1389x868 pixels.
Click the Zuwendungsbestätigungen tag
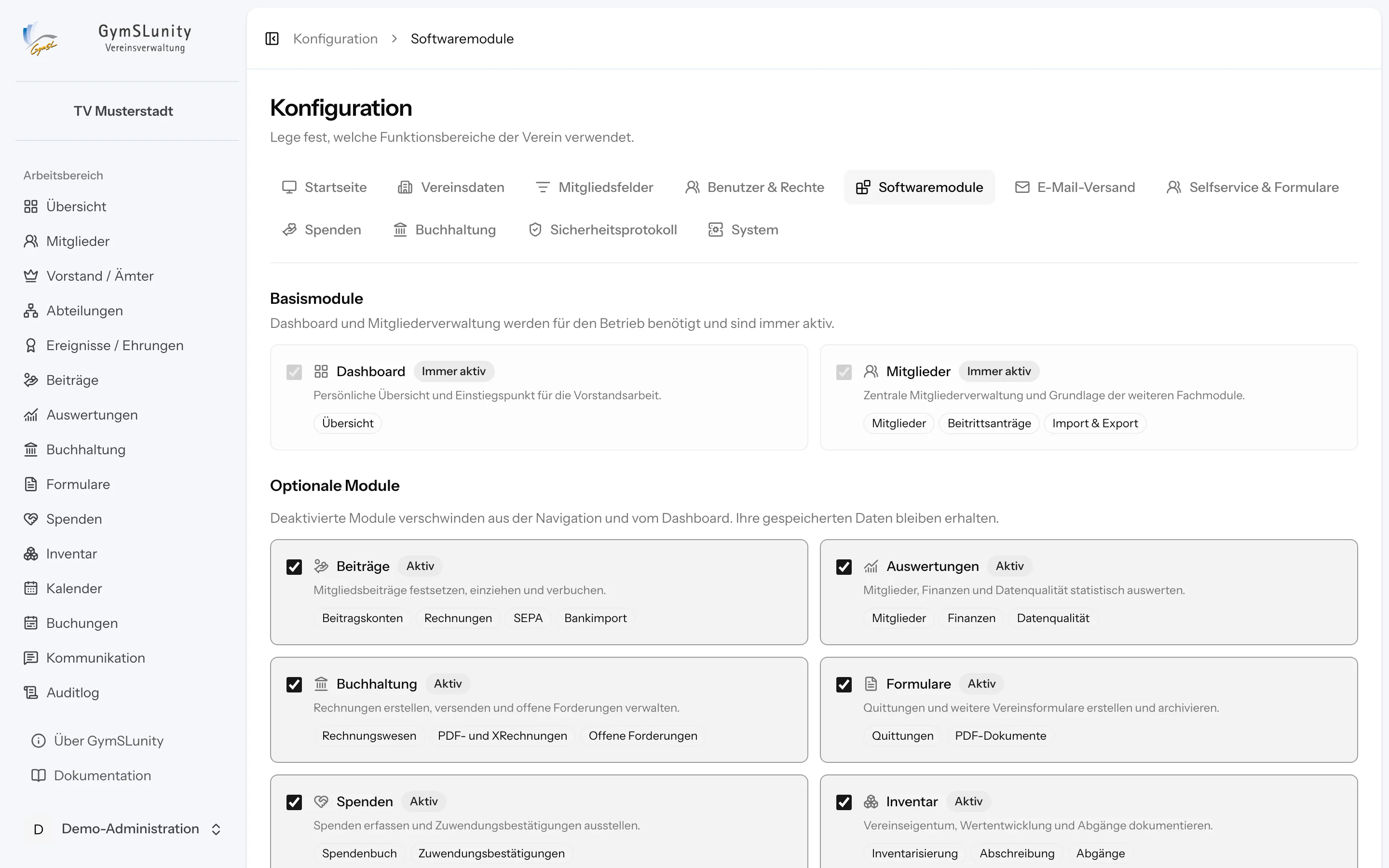[x=491, y=854]
